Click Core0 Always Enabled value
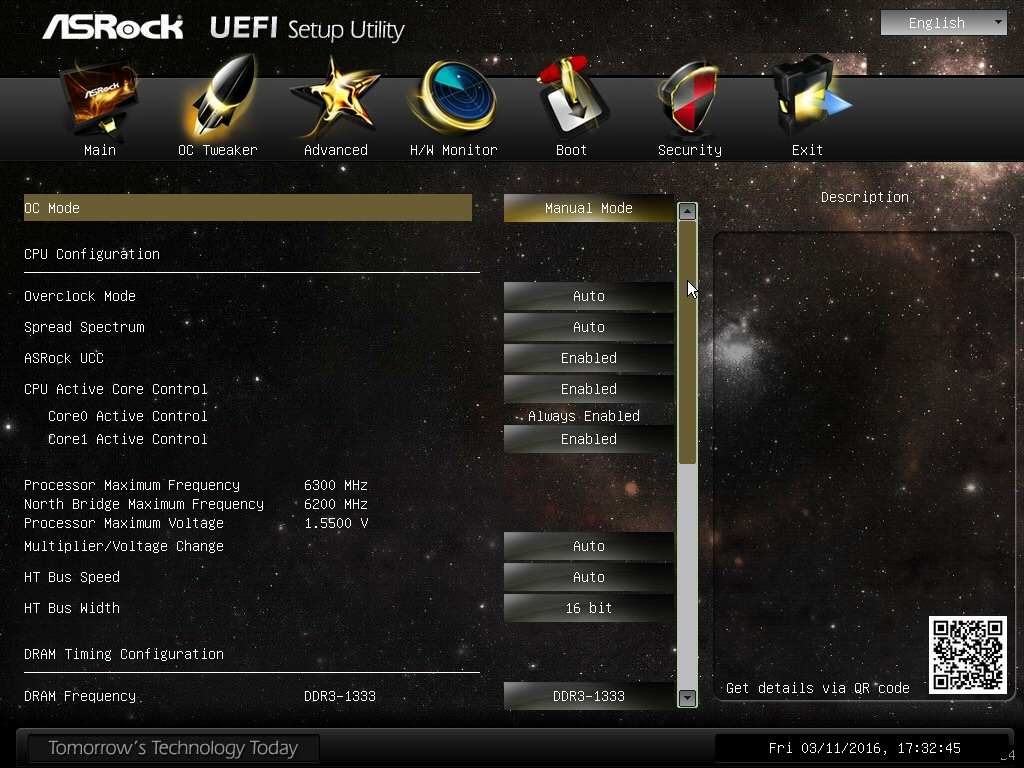 pyautogui.click(x=583, y=416)
